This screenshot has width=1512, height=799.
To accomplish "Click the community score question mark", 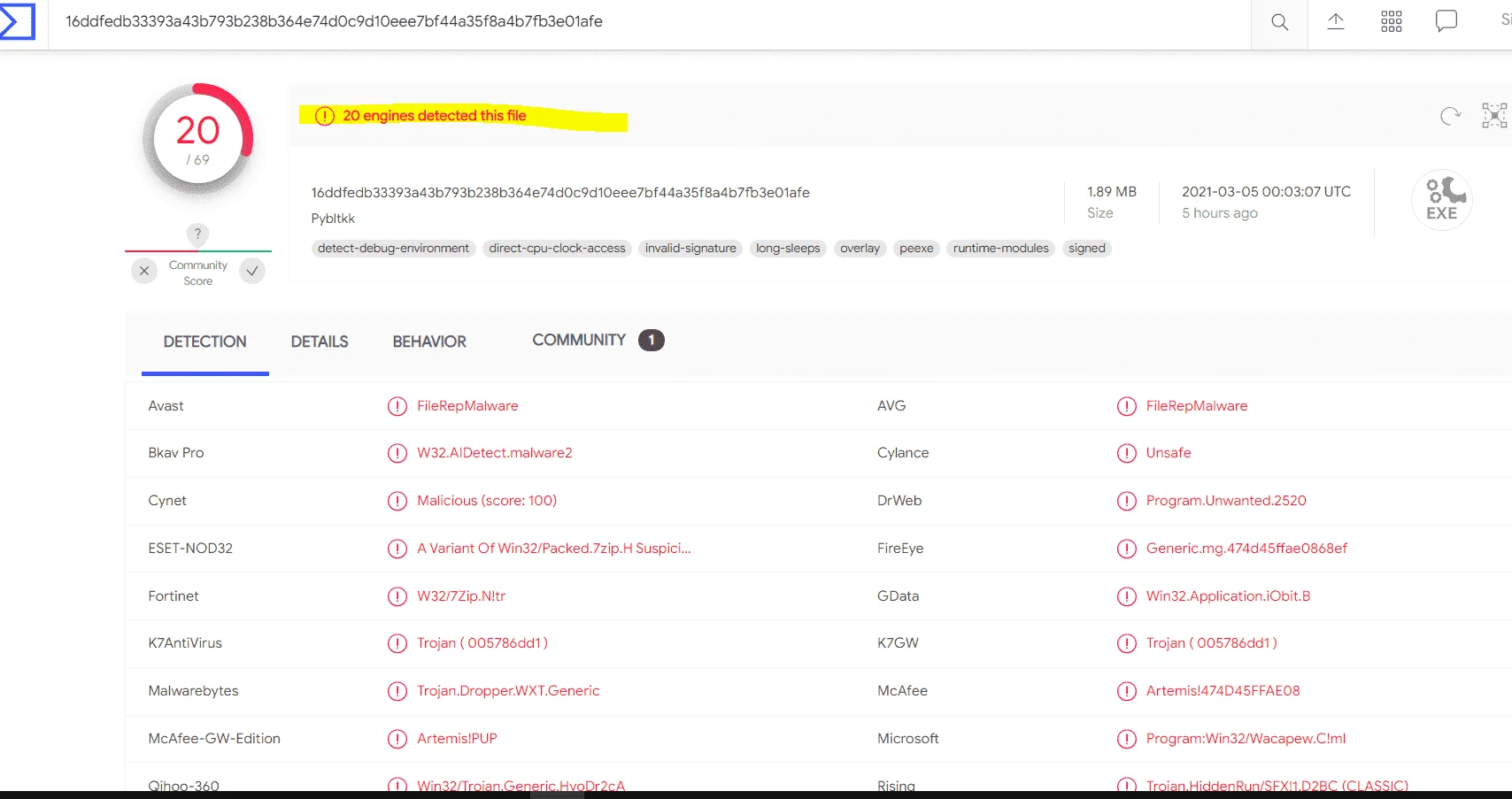I will [x=197, y=234].
